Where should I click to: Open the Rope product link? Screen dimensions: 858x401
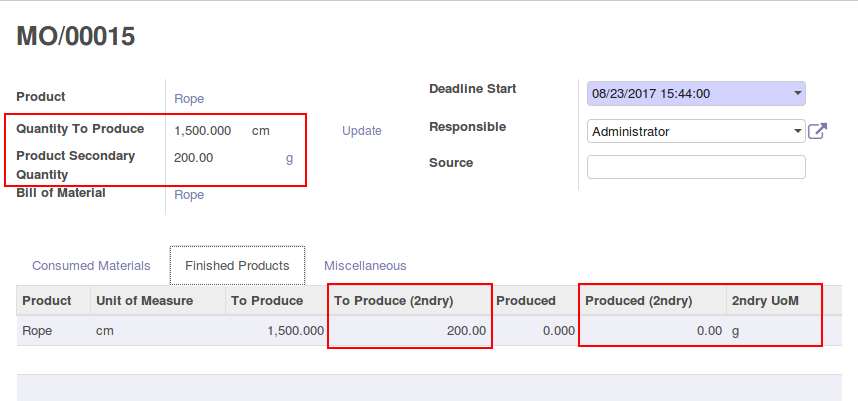click(x=189, y=99)
